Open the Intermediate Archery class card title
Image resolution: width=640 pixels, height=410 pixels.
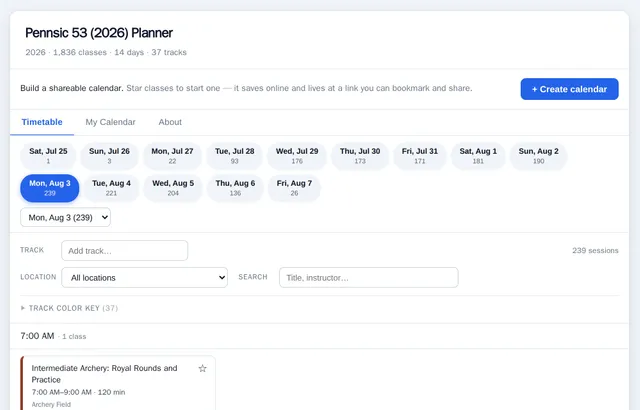click(x=104, y=374)
